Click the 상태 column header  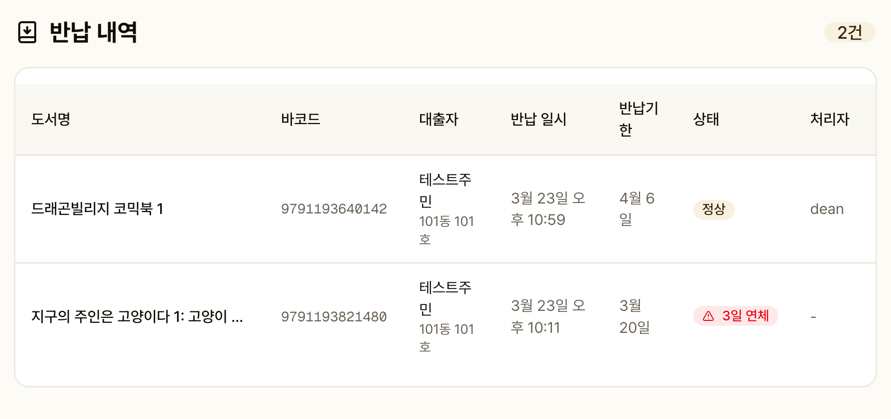(706, 120)
